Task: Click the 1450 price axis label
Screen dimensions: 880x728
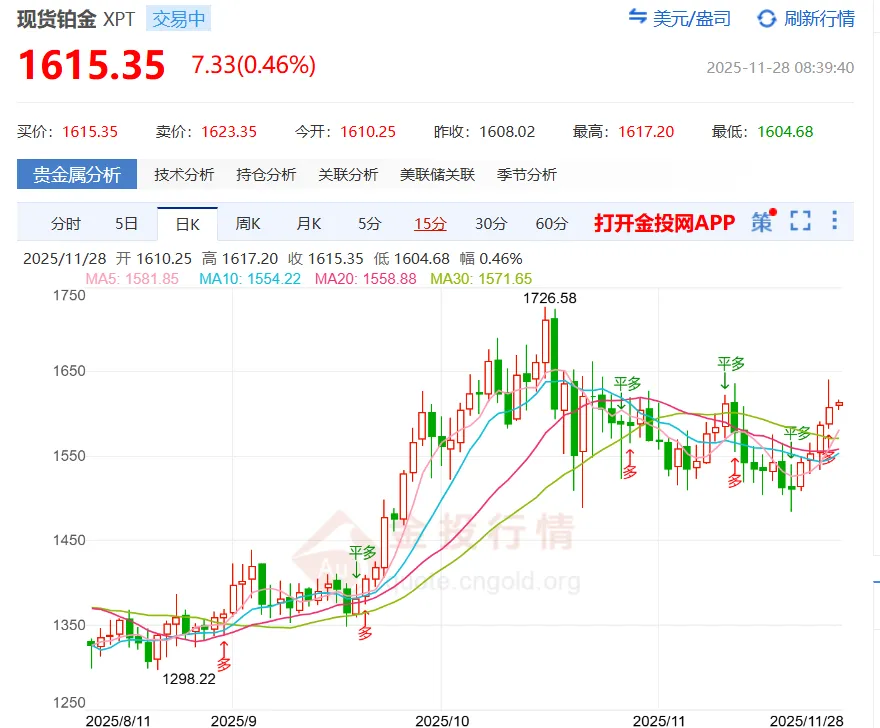Action: (x=69, y=540)
